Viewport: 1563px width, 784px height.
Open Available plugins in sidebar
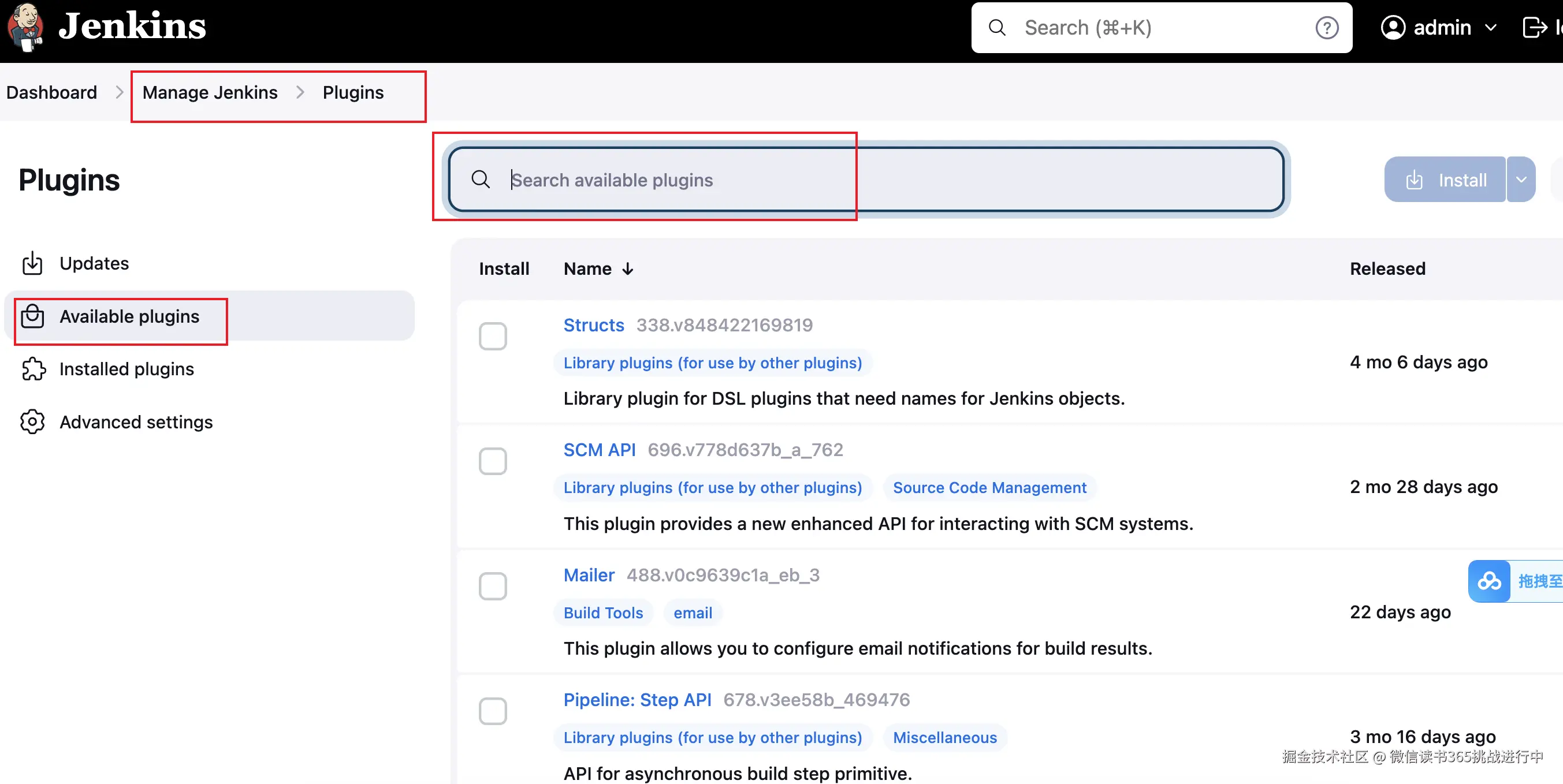(129, 316)
